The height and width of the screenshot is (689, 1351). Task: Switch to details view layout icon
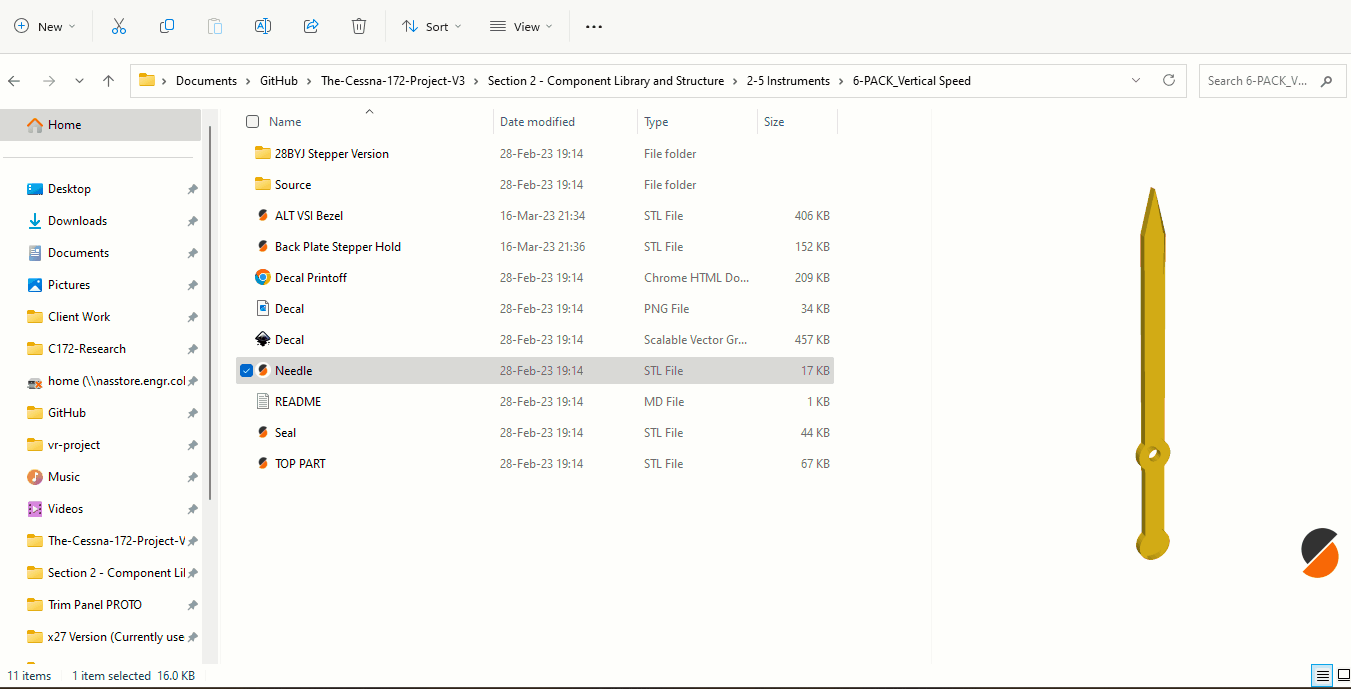click(1322, 676)
